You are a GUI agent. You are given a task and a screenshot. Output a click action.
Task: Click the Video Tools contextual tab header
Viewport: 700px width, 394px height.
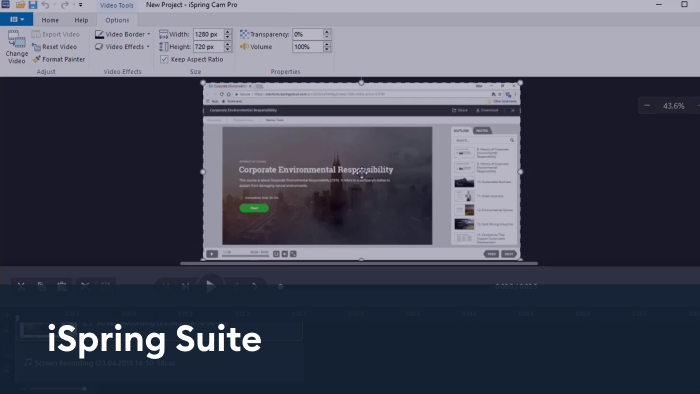(117, 5)
